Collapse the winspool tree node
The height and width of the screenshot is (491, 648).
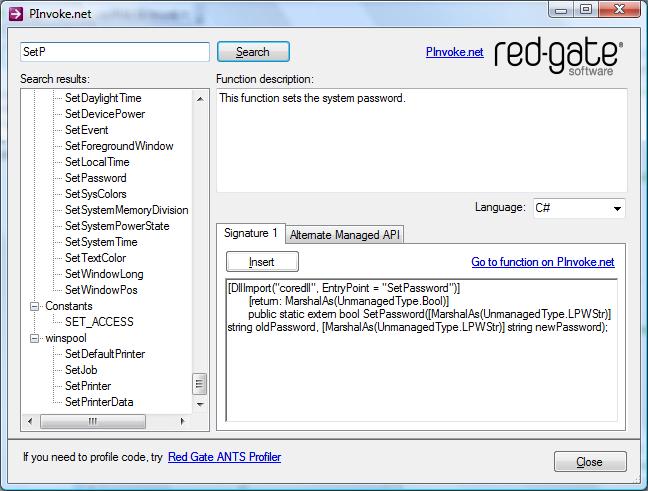point(36,338)
